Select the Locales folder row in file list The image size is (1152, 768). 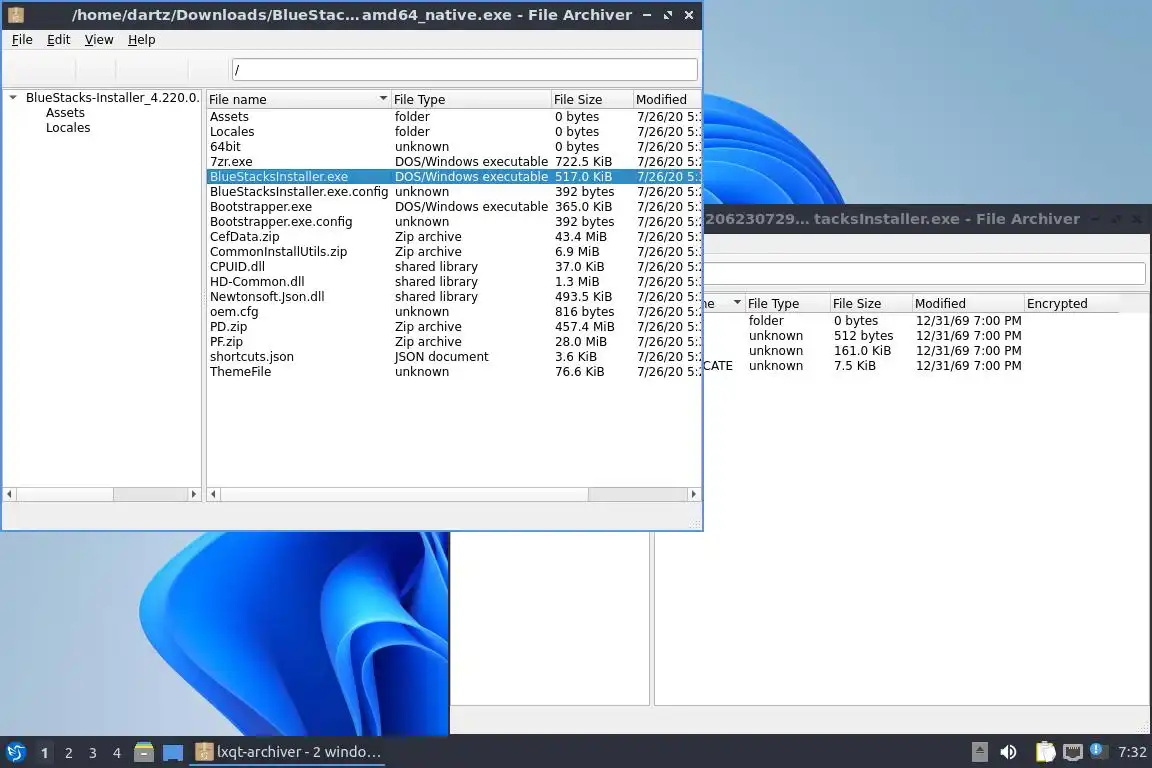tap(454, 132)
